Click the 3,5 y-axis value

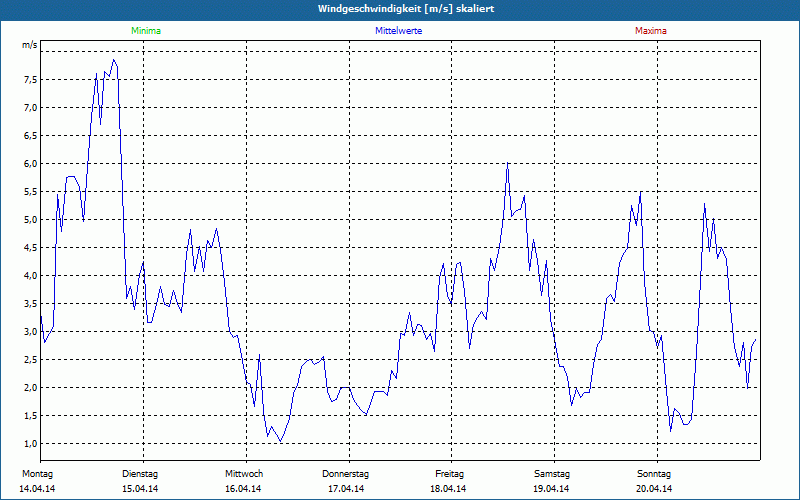click(30, 304)
